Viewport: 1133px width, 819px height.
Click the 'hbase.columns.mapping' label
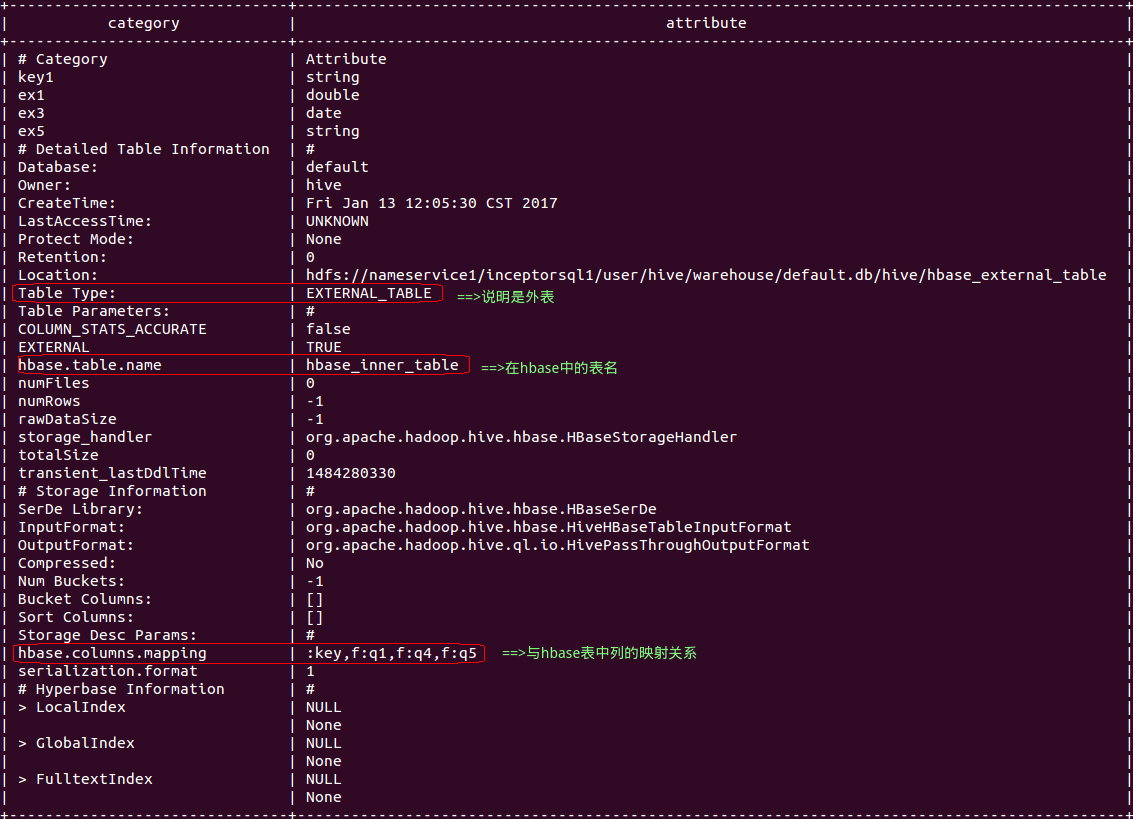point(112,653)
